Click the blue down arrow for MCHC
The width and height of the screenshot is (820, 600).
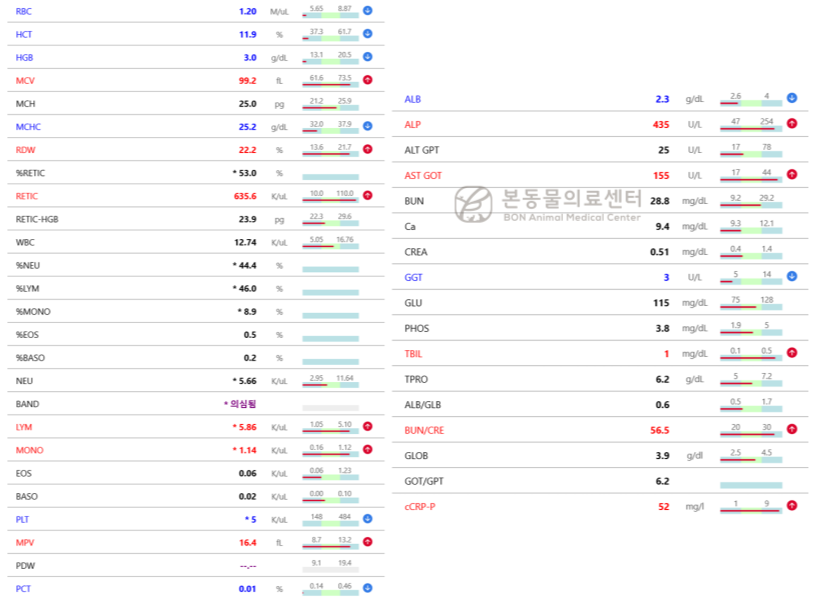367,127
